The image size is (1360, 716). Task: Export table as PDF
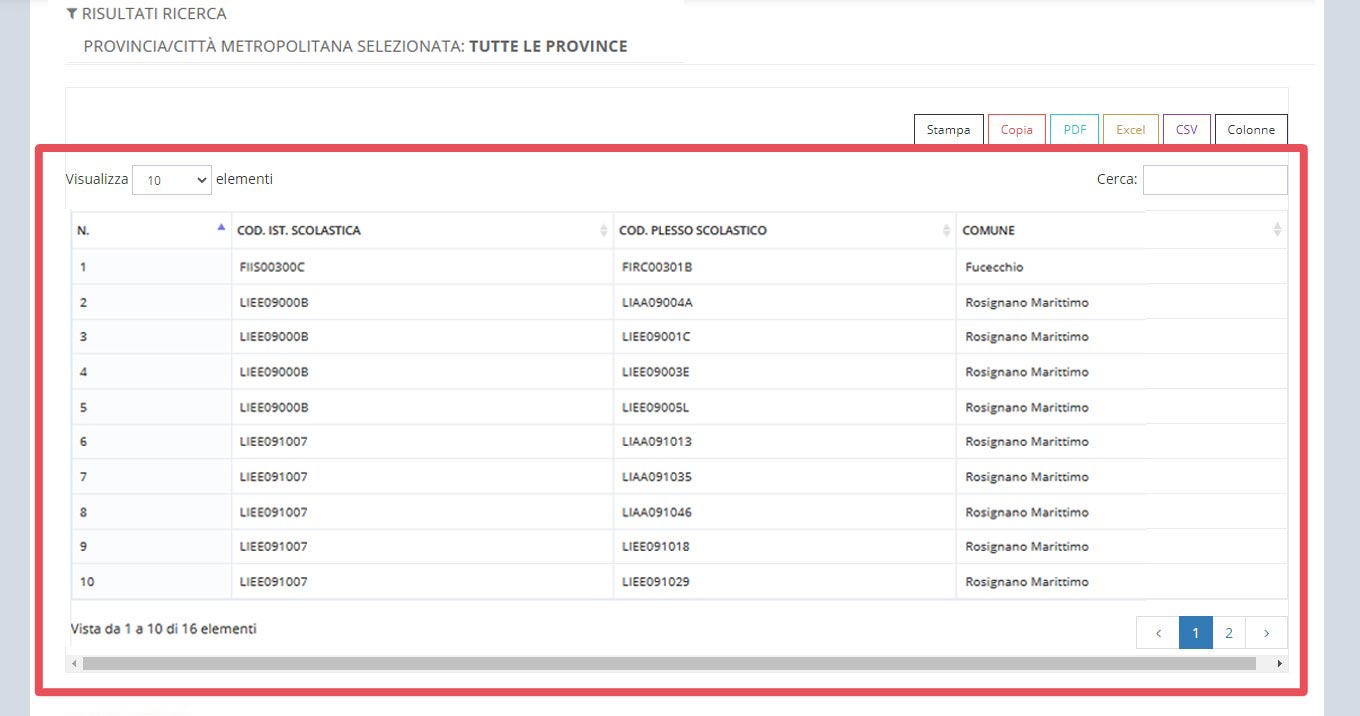pyautogui.click(x=1075, y=129)
